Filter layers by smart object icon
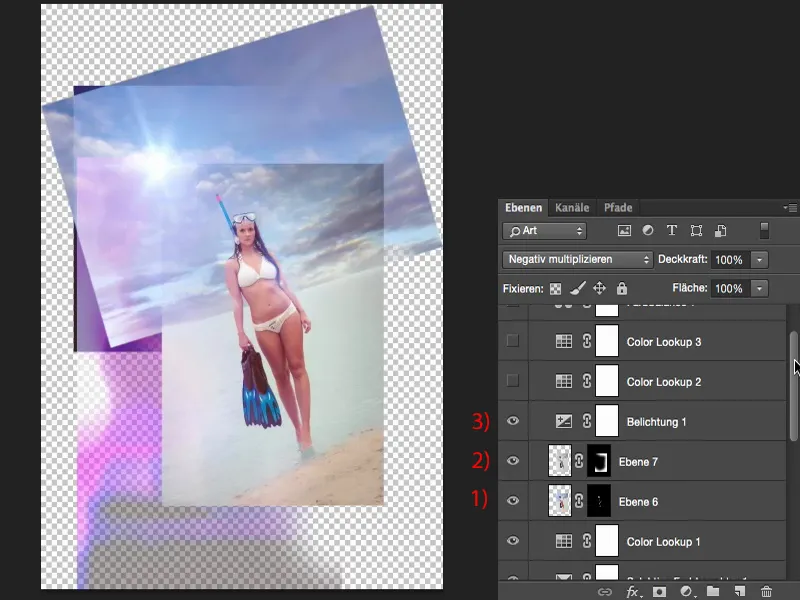800x600 pixels. (720, 231)
